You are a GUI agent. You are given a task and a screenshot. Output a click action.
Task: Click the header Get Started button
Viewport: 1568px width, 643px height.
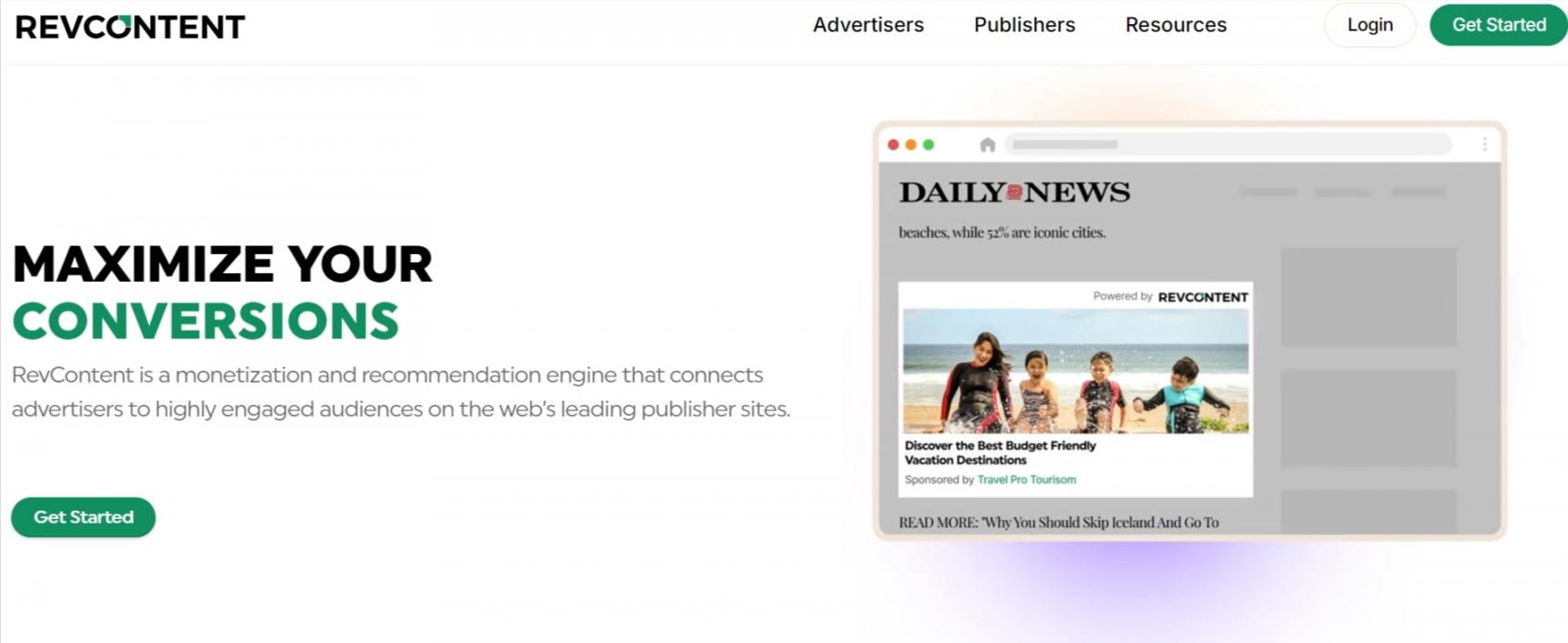(1498, 25)
